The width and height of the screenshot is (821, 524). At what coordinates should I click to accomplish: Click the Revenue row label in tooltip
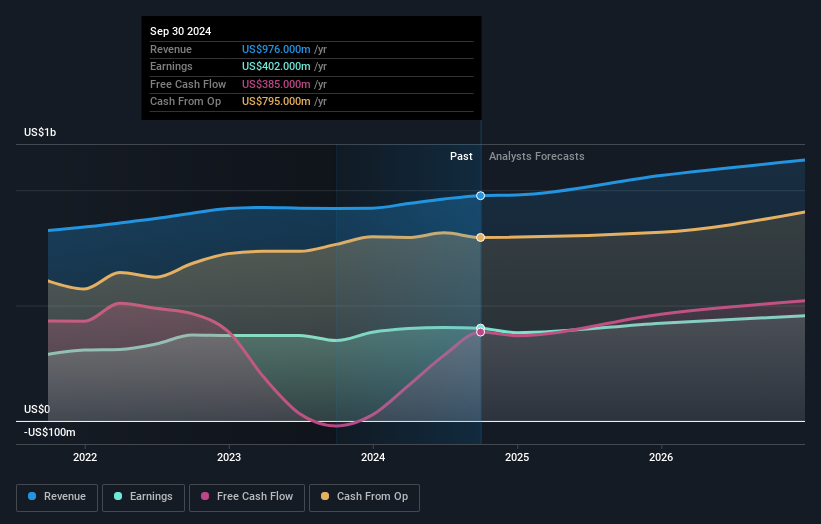(171, 49)
